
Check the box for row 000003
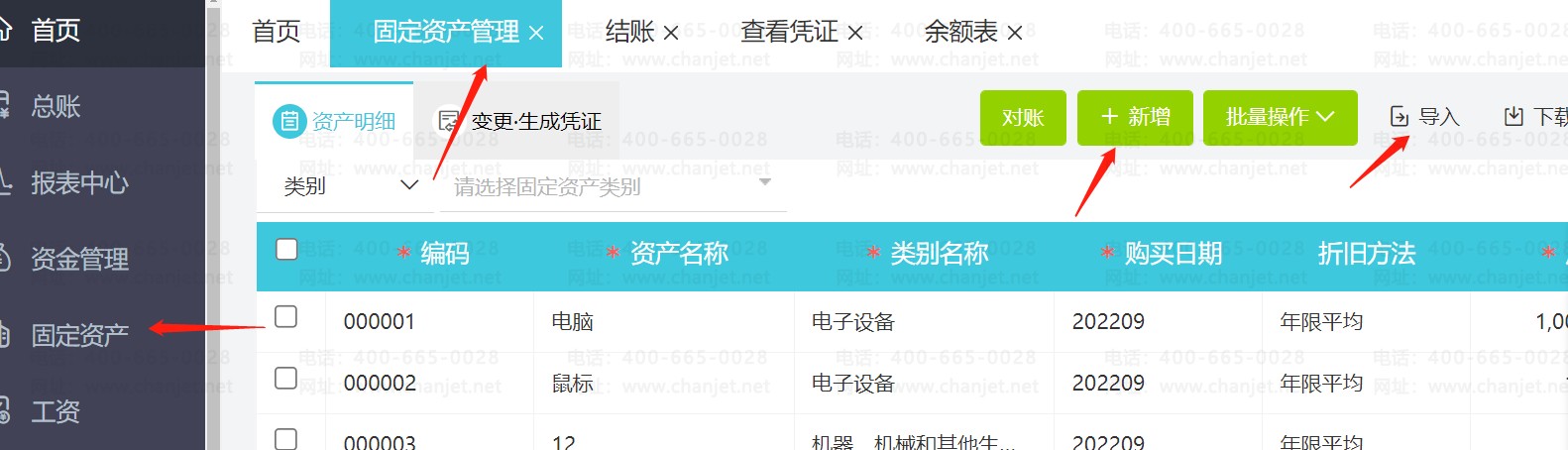pos(285,438)
